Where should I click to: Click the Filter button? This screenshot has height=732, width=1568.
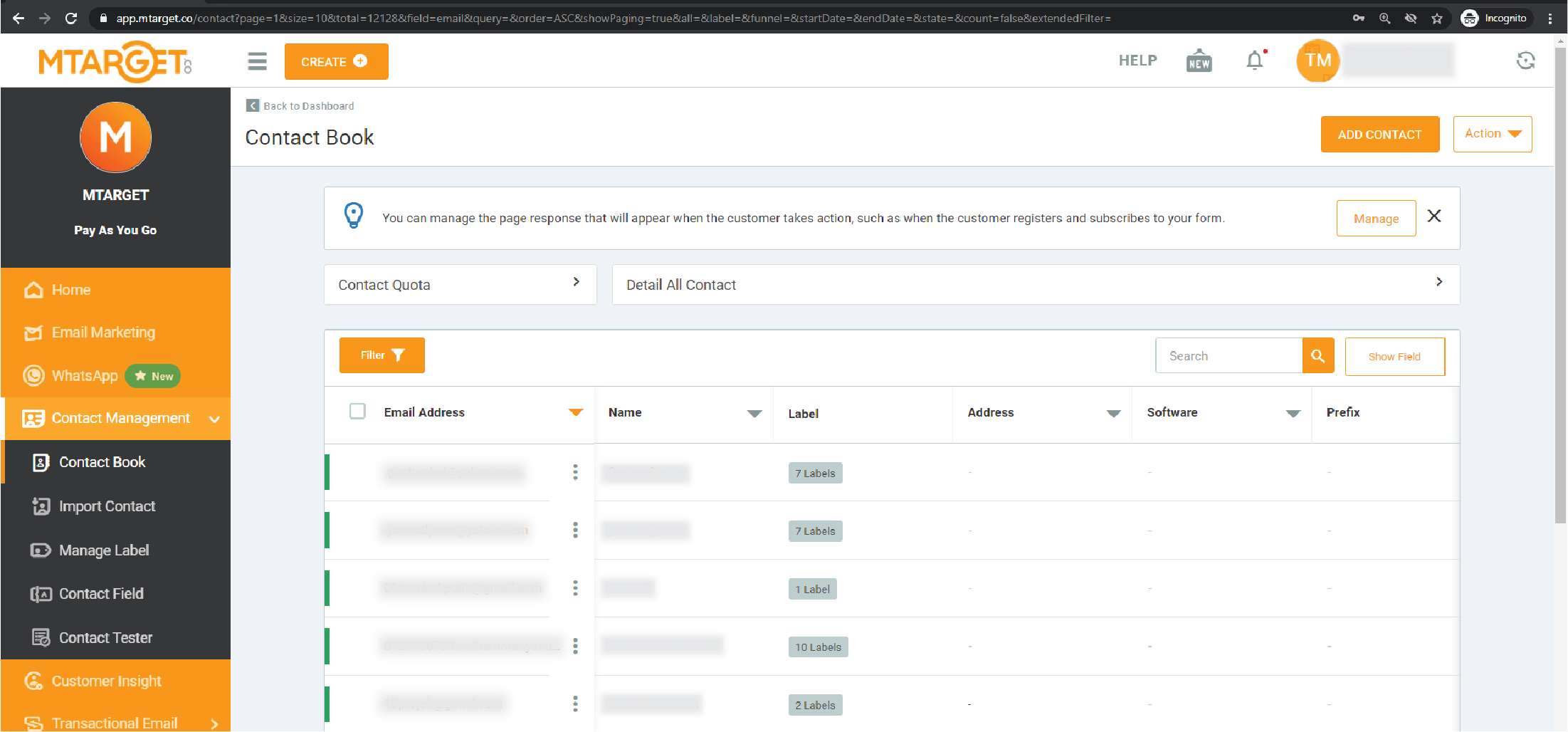click(x=382, y=355)
